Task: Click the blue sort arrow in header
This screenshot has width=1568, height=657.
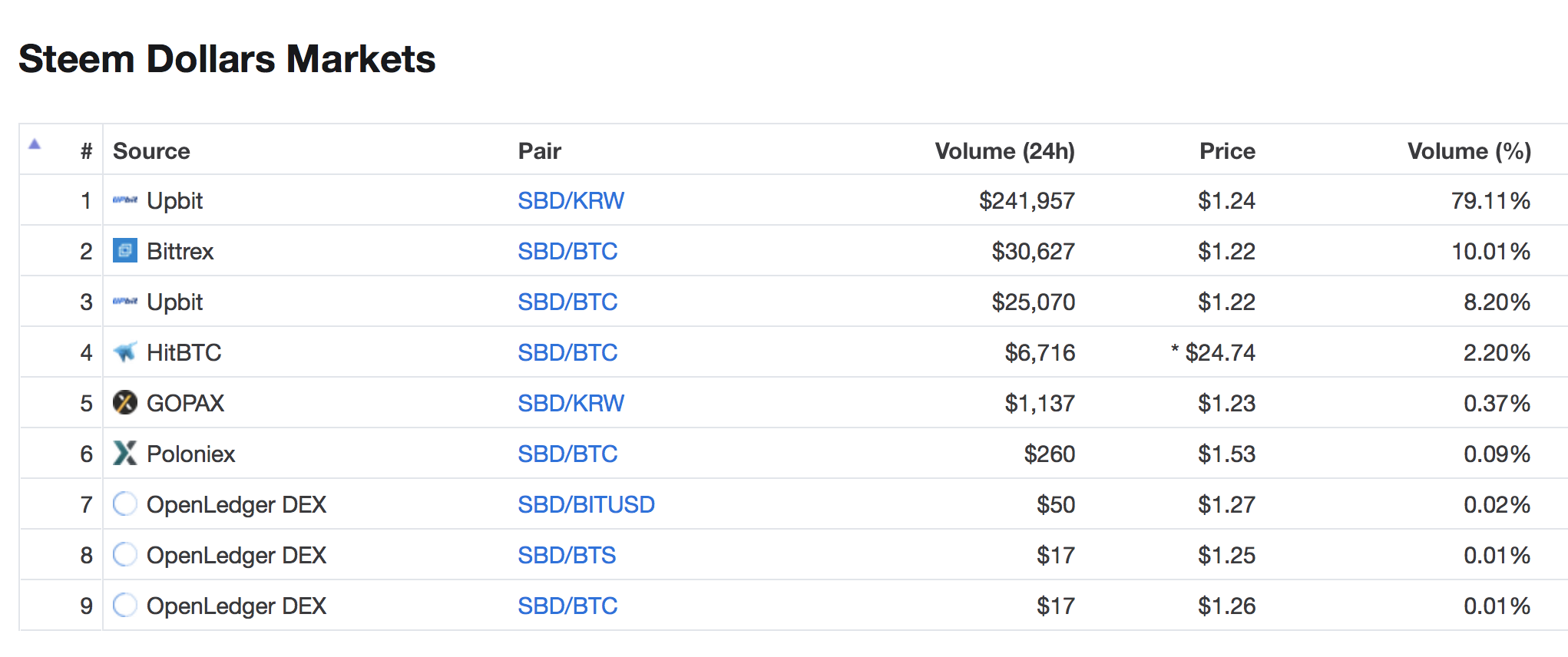Action: coord(35,144)
